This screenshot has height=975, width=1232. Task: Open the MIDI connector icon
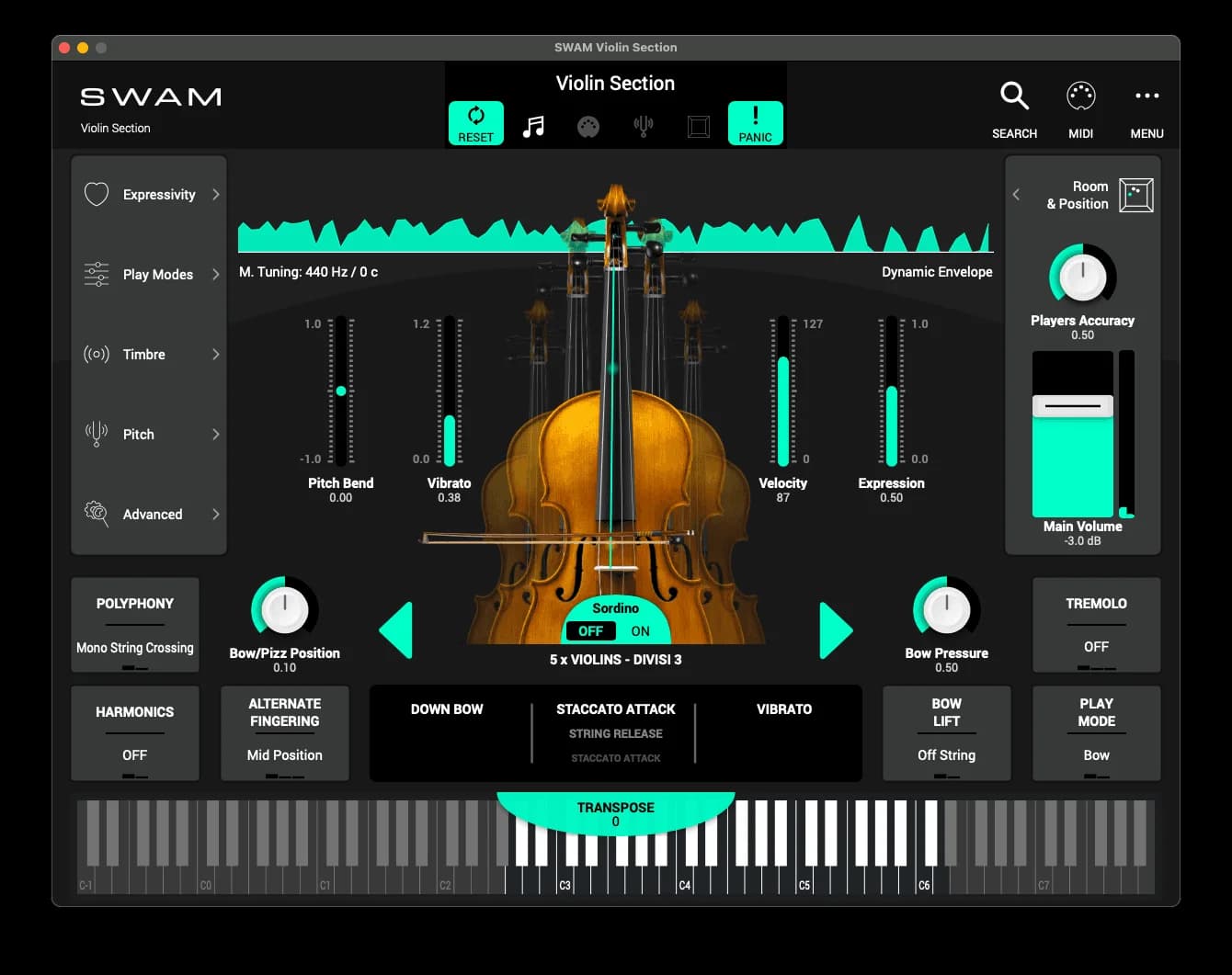coord(1080,96)
